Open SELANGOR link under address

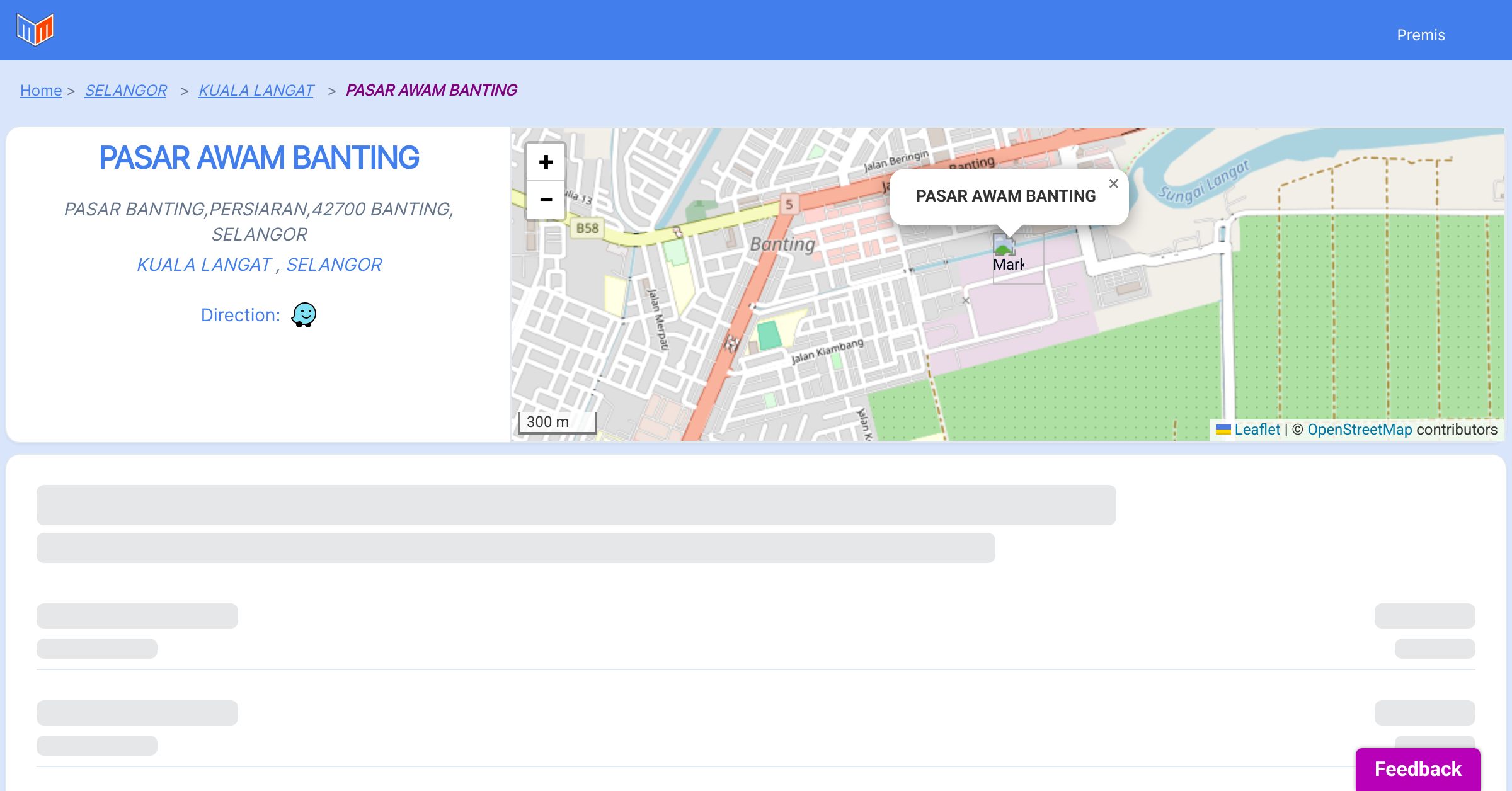334,265
